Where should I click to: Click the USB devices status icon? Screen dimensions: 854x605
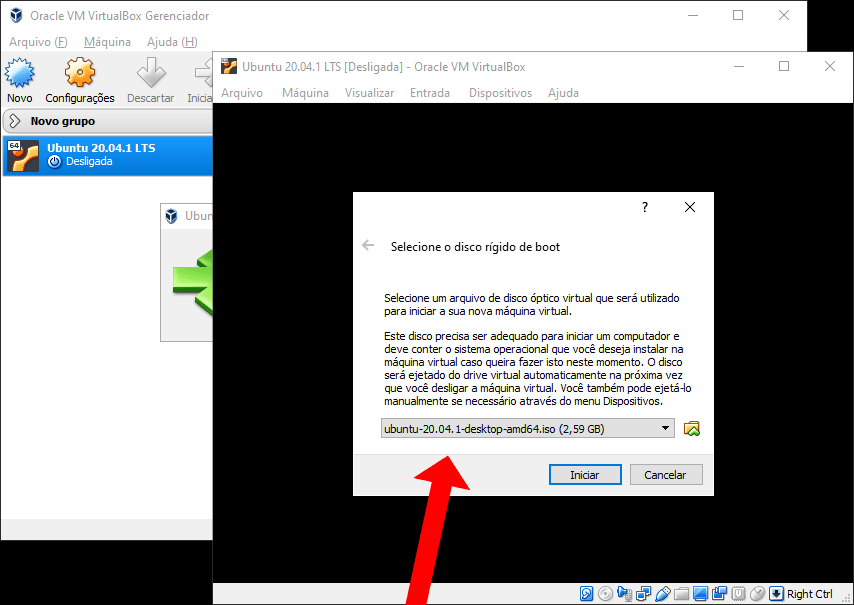coord(662,594)
